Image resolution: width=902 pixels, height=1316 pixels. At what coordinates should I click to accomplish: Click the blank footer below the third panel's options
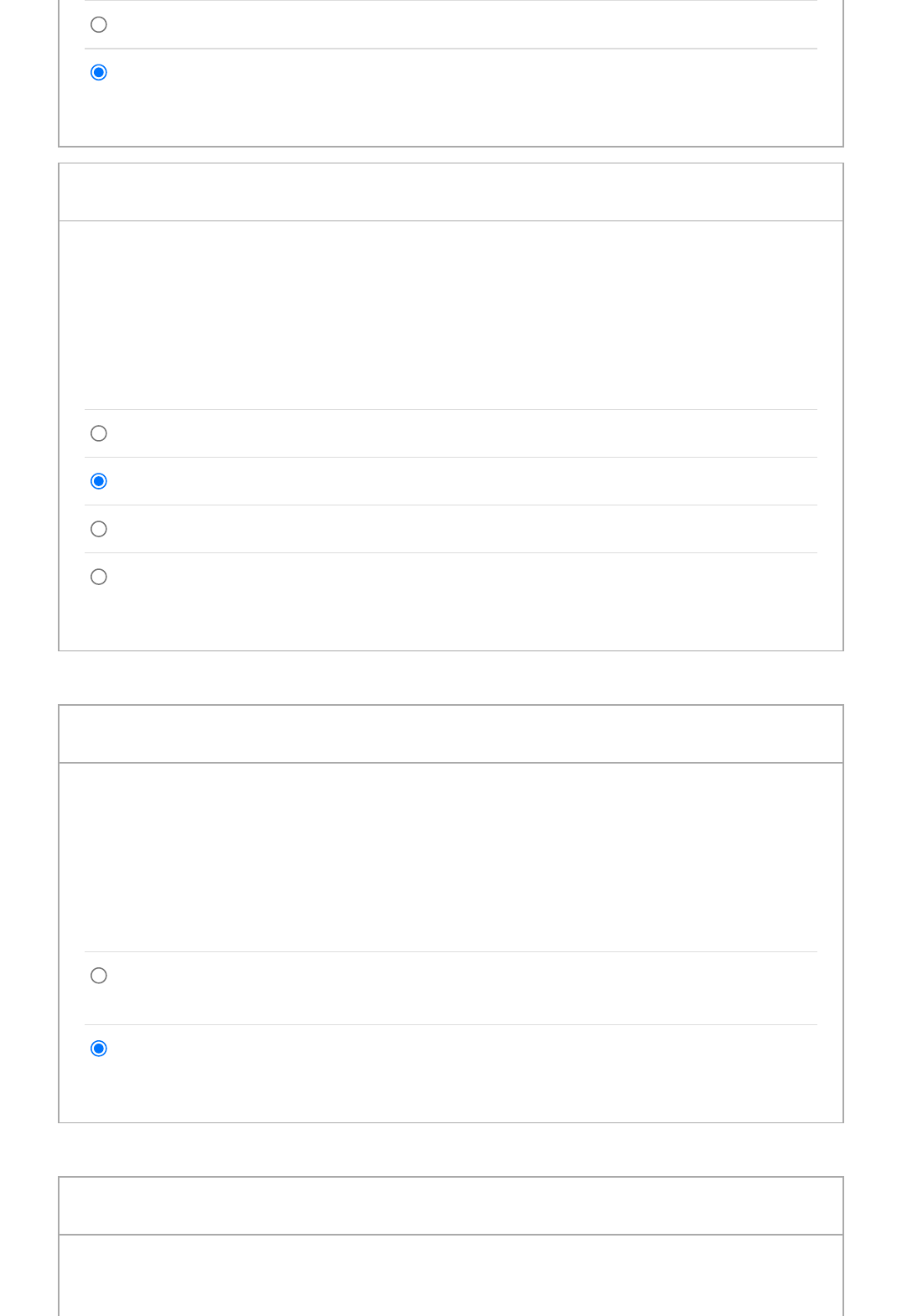pyautogui.click(x=451, y=1096)
